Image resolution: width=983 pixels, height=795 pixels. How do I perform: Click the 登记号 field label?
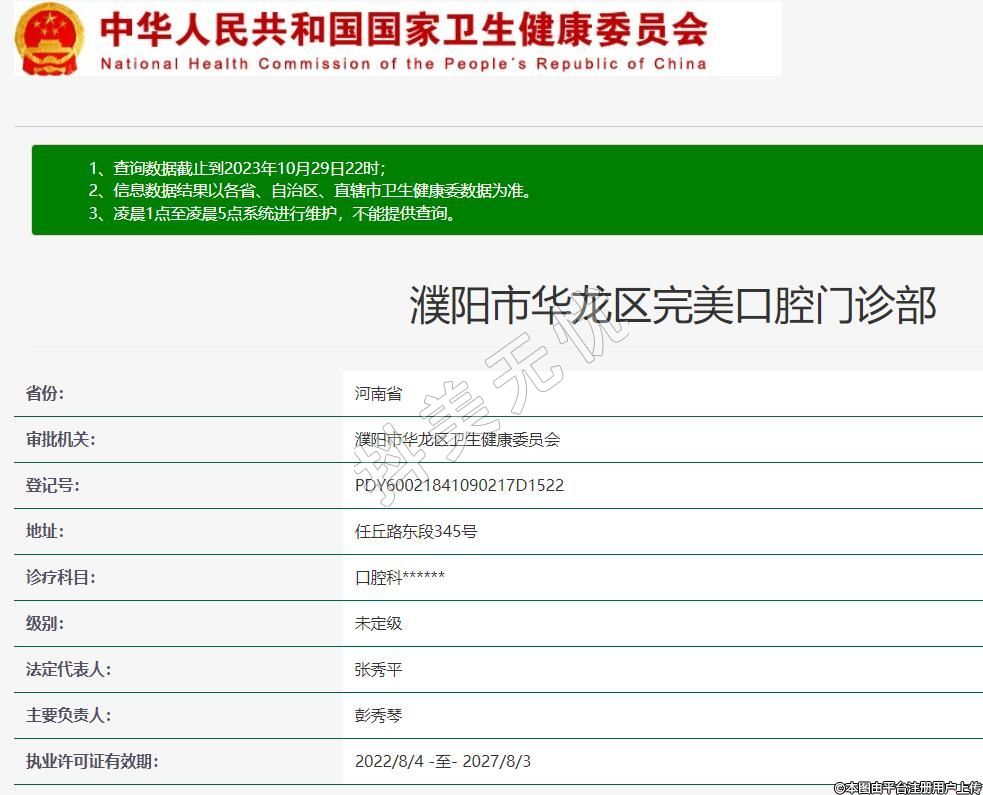[x=52, y=485]
